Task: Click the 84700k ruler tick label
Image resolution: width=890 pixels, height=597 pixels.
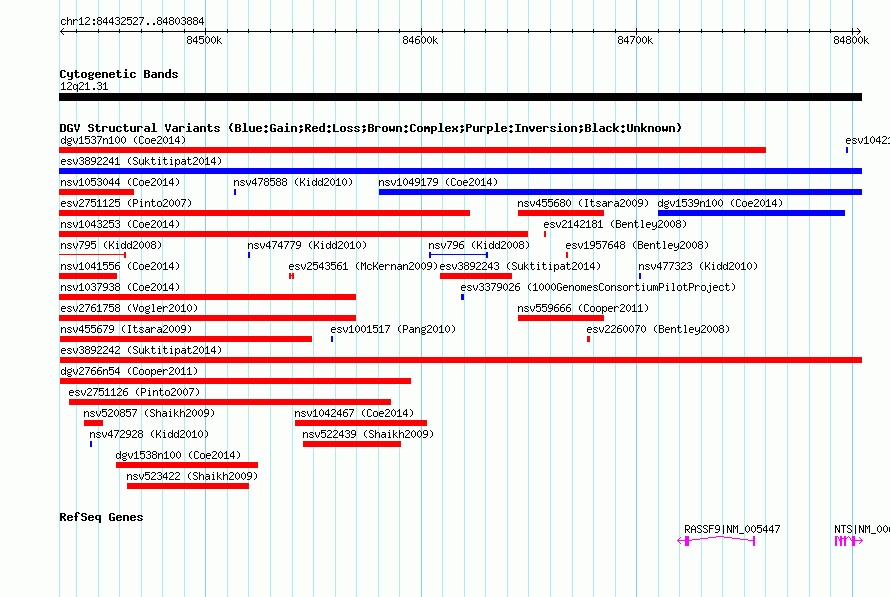Action: (635, 40)
